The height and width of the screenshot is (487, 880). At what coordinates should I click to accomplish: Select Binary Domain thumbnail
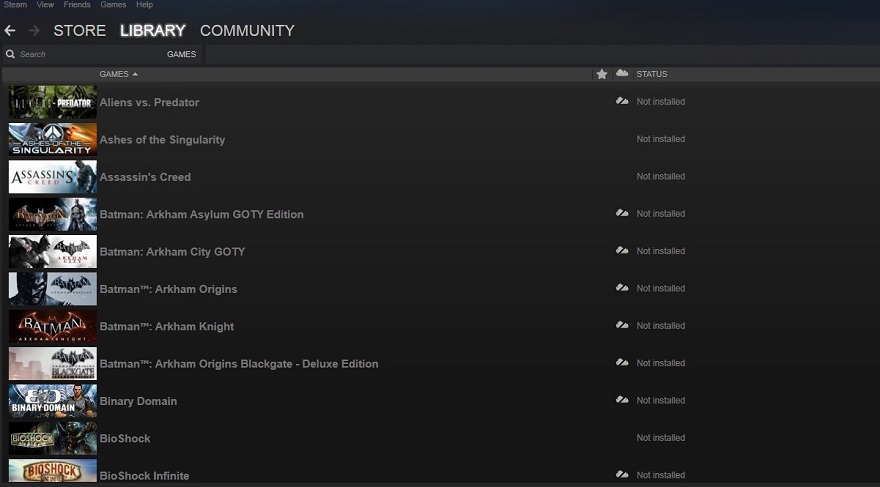53,401
